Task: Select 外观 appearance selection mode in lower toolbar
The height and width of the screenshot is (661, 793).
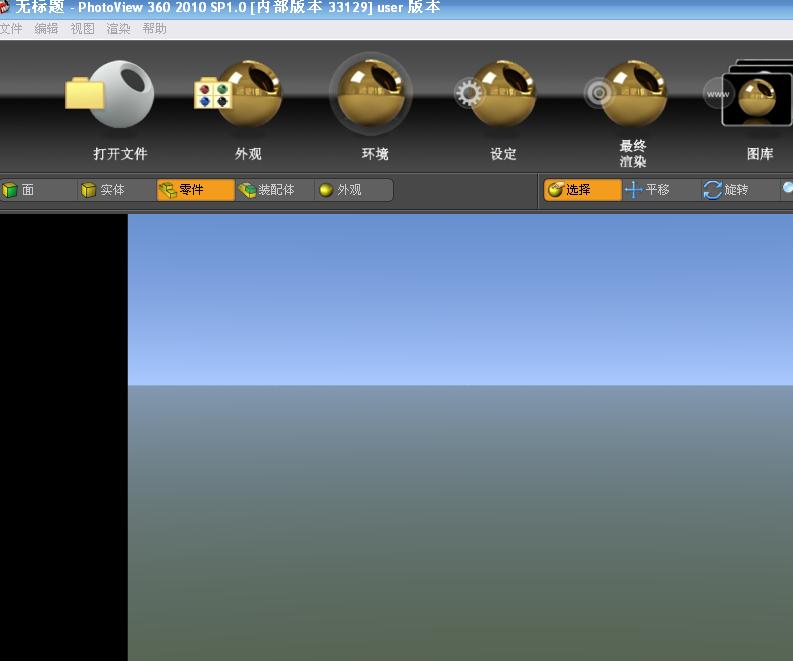Action: click(x=354, y=190)
